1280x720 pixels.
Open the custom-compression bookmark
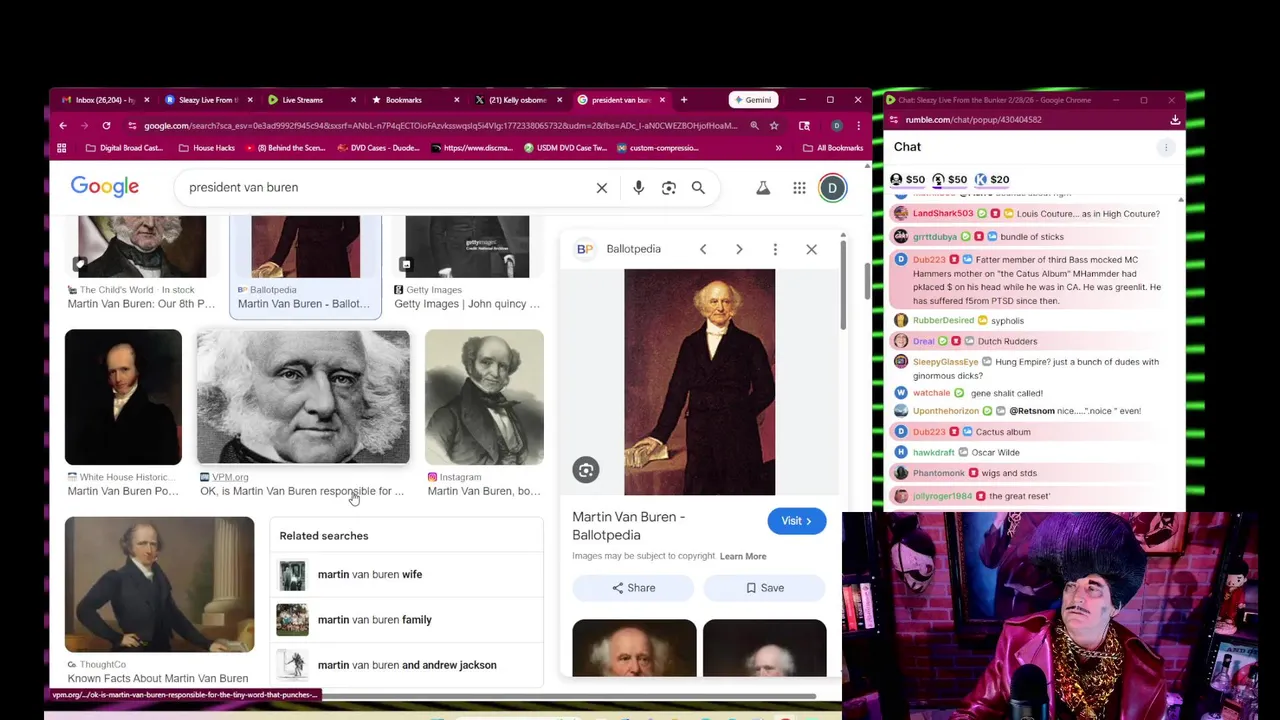[657, 148]
